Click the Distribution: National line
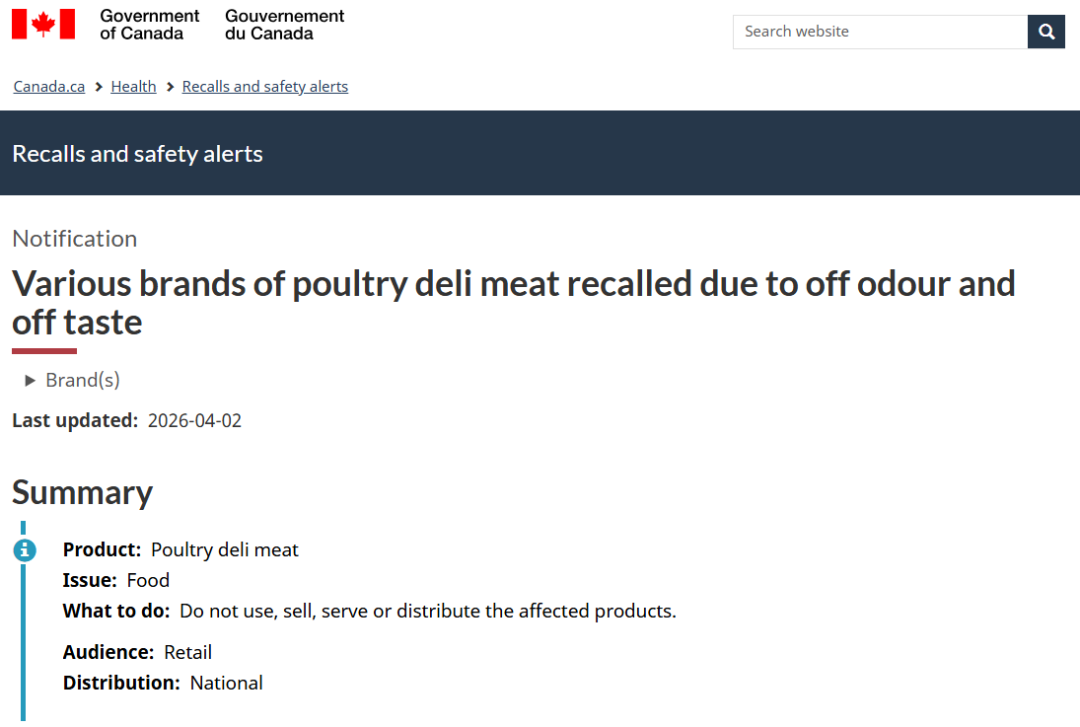Viewport: 1080px width, 727px height. pyautogui.click(x=163, y=683)
